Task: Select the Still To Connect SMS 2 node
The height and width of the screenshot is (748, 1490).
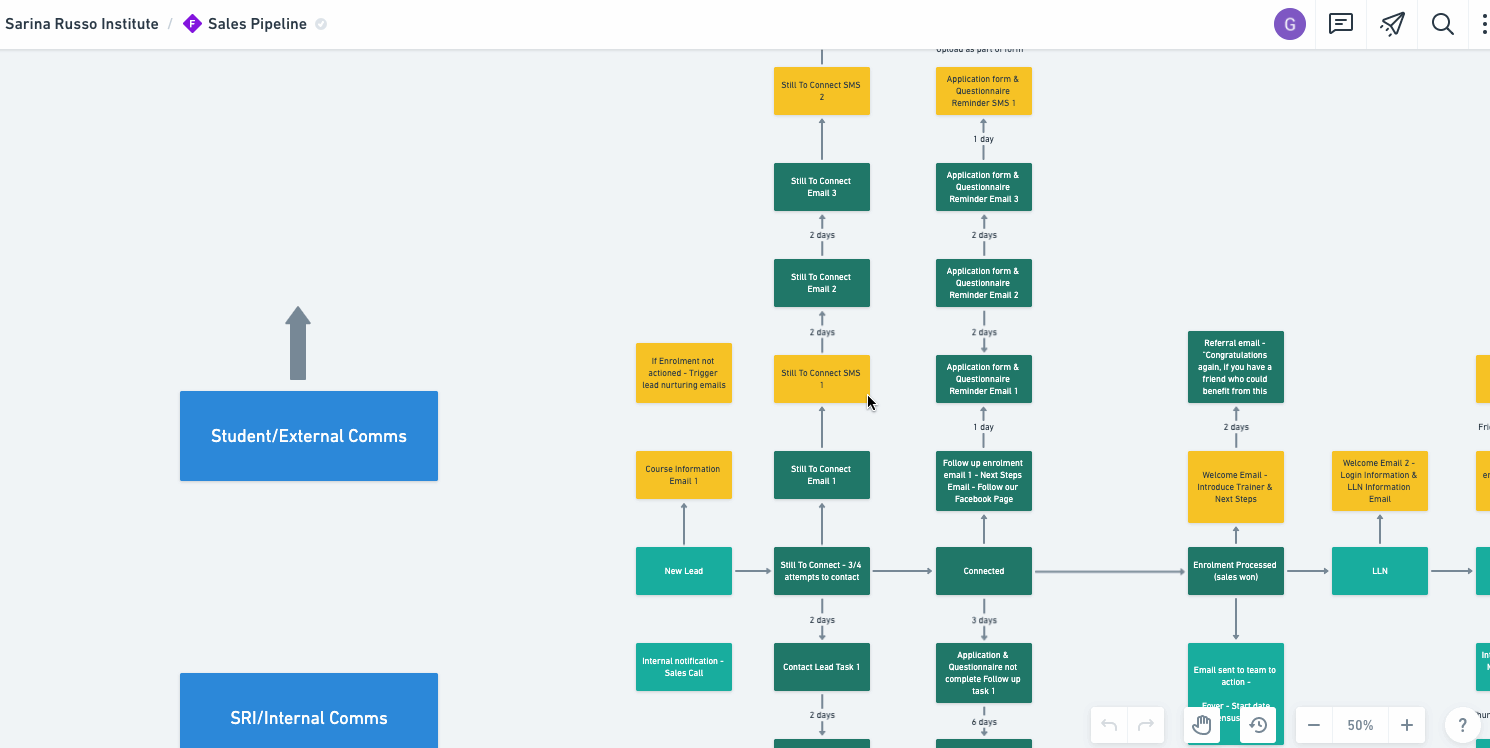Action: point(822,91)
